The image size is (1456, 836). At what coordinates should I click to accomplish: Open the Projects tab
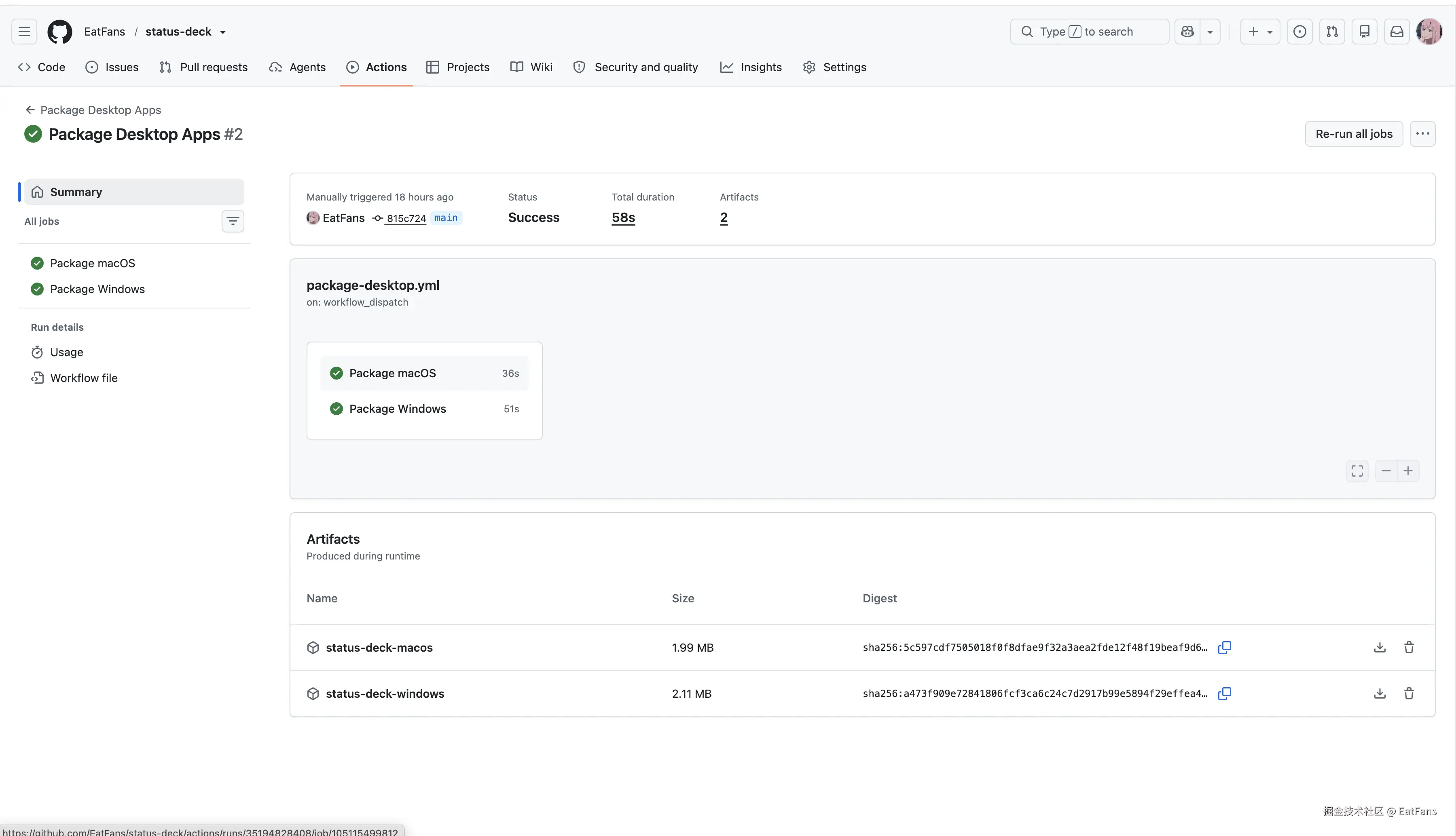[458, 67]
